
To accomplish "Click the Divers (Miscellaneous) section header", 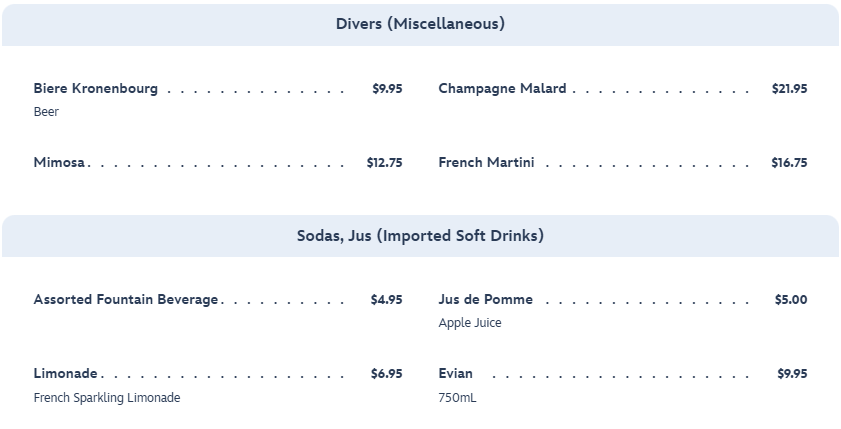I will point(420,24).
